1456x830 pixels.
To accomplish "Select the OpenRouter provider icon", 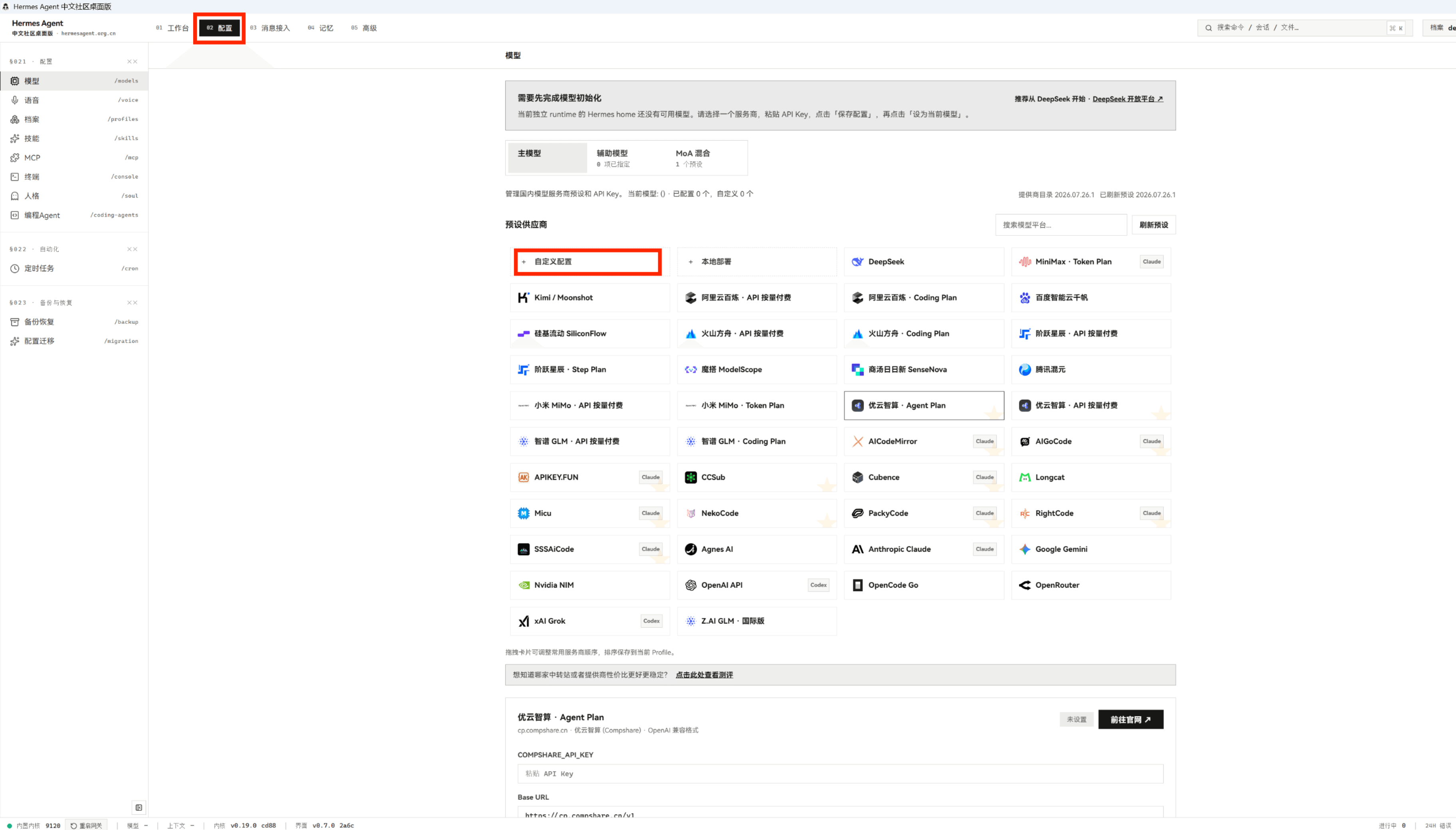I will coord(1025,585).
